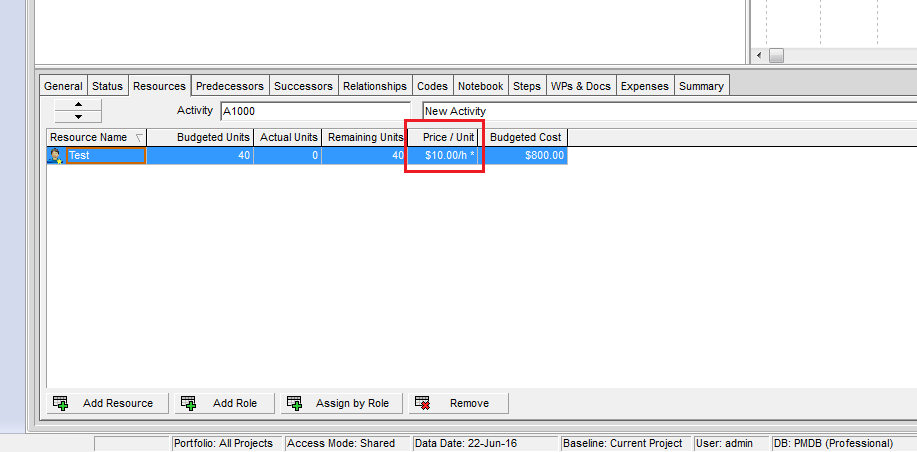Screen dimensions: 917x452
Task: Click the horizontal scrollbar thumb
Action: [776, 55]
